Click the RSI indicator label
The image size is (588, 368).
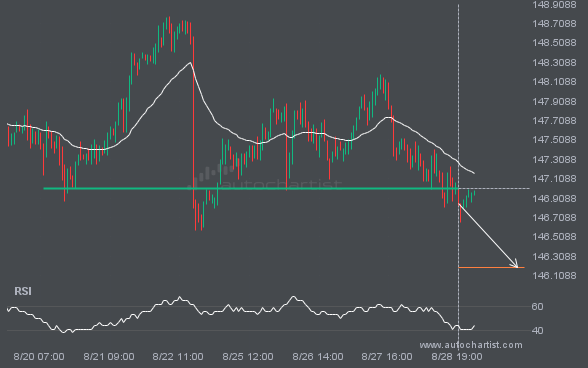(23, 291)
